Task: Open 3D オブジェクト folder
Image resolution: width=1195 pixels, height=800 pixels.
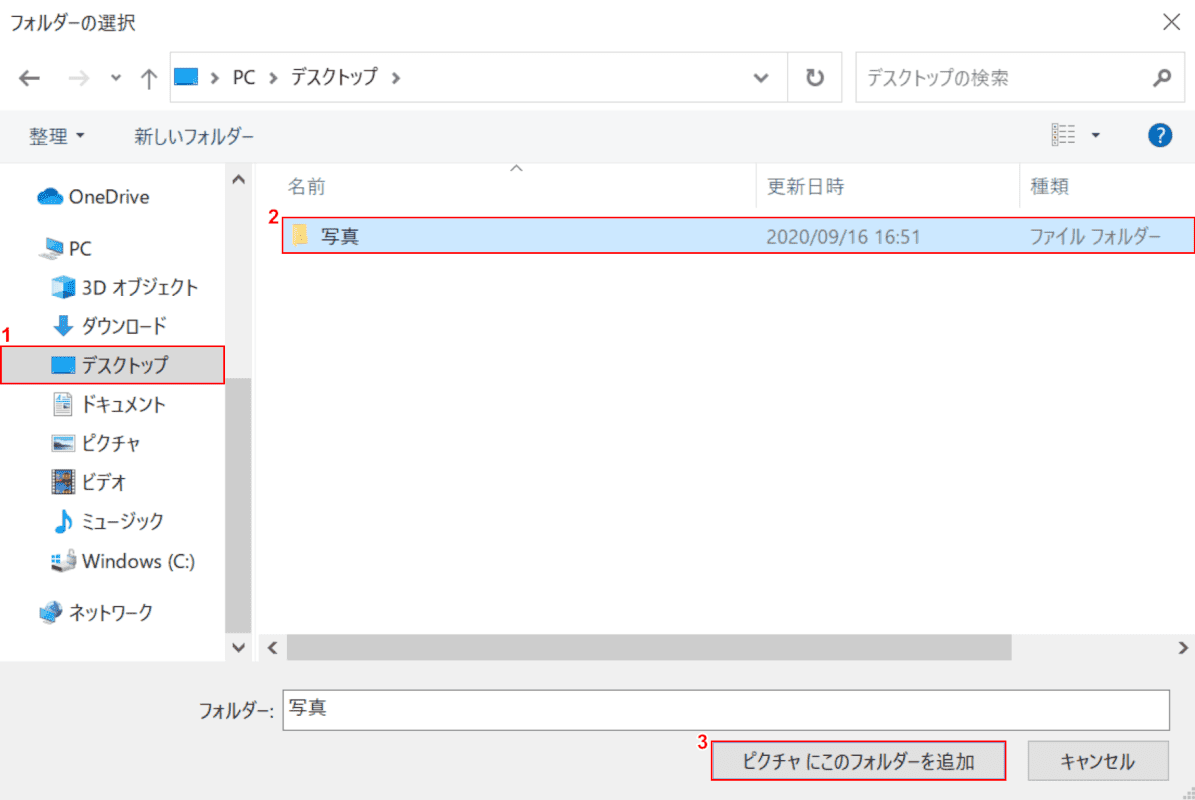Action: [139, 287]
